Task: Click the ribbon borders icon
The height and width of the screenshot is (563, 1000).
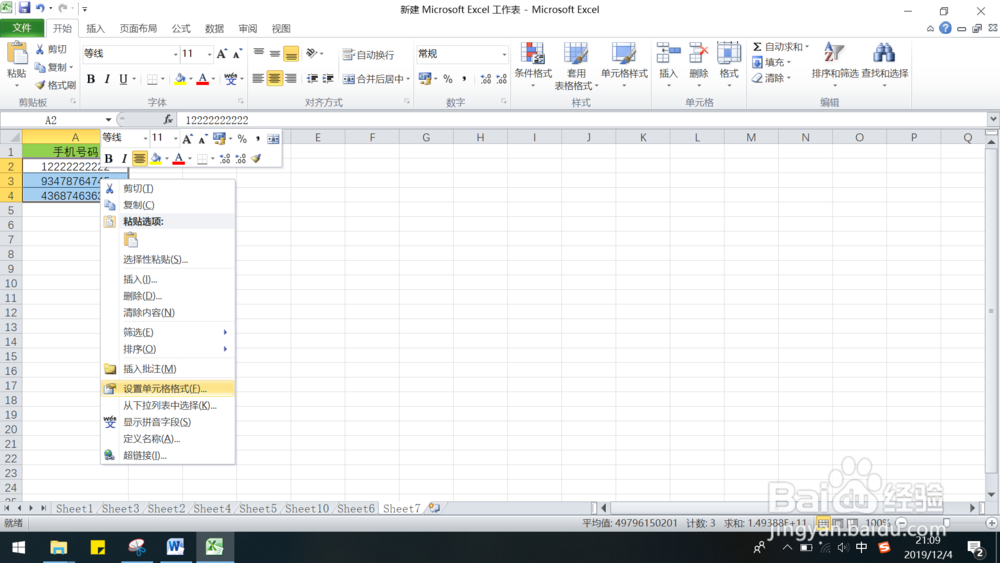Action: point(152,79)
